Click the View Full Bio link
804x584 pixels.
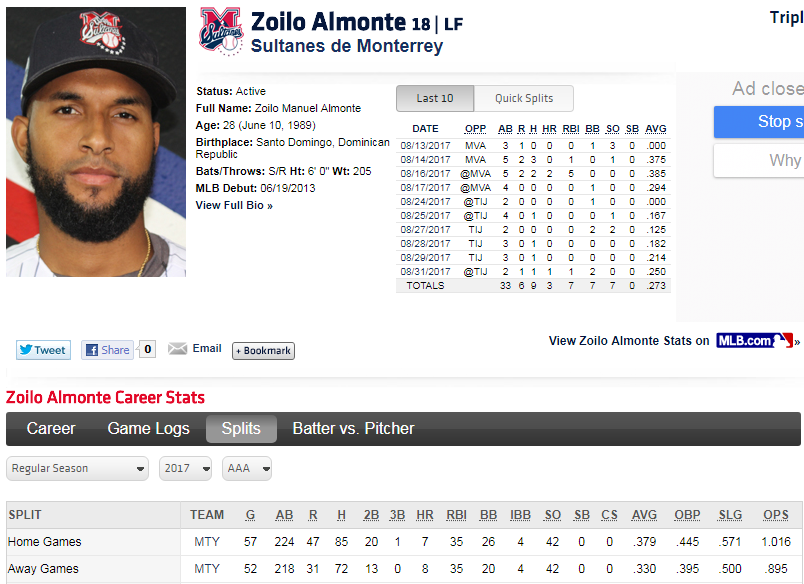[234, 205]
